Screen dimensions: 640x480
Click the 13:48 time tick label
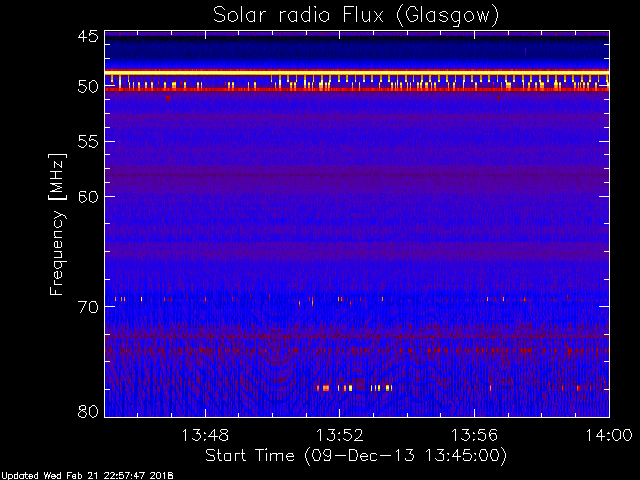pos(205,435)
